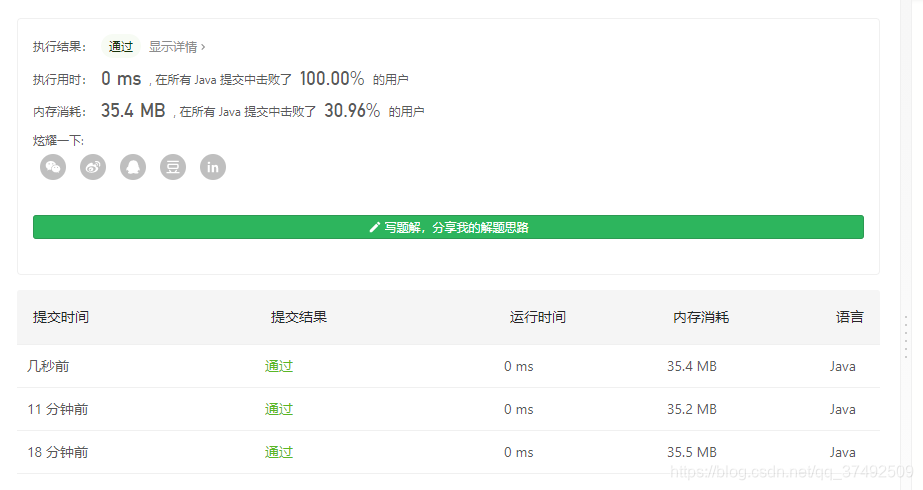
Task: Click the 执行用时 label
Action: tap(59, 80)
